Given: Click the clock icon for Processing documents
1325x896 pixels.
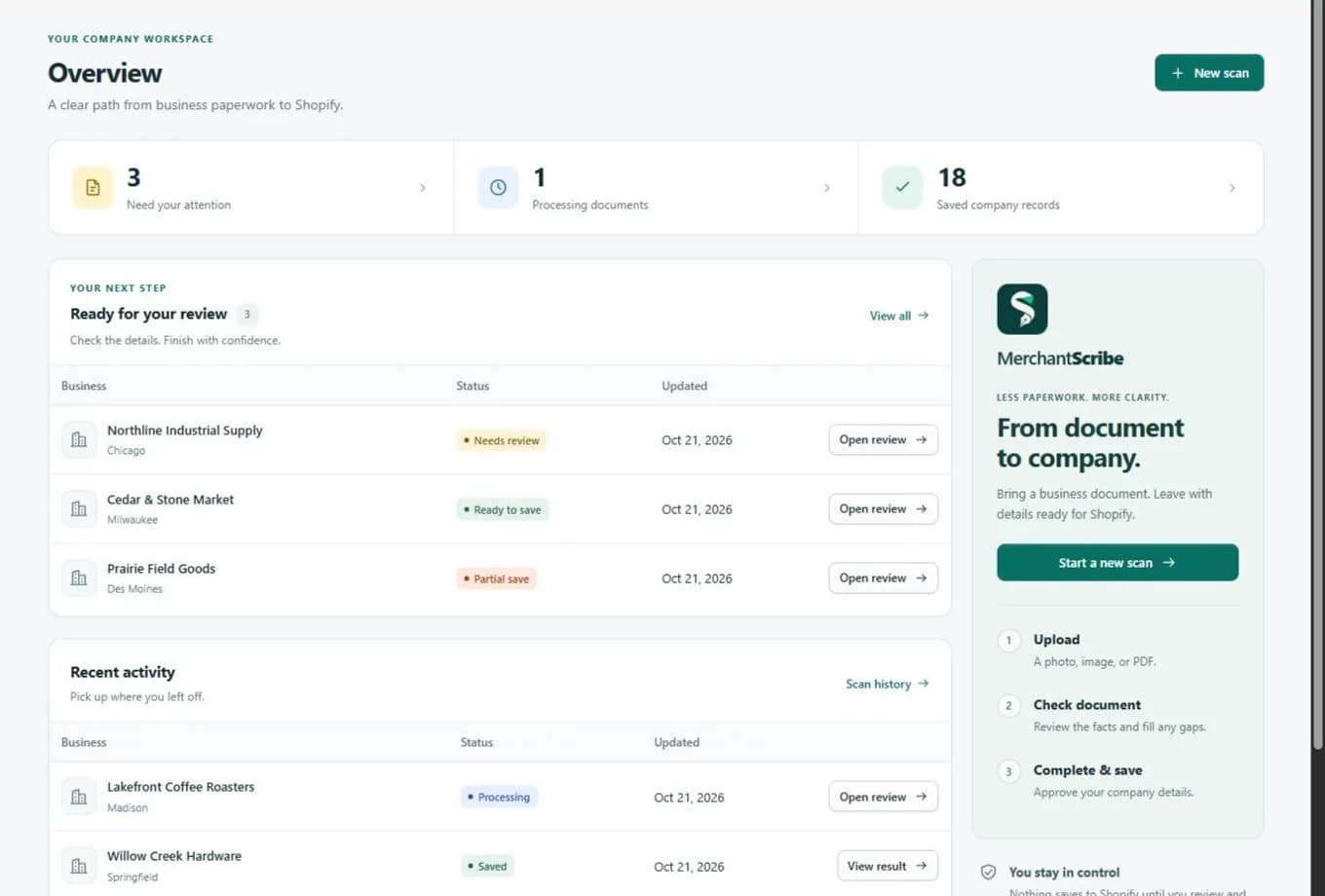Looking at the screenshot, I should [498, 187].
